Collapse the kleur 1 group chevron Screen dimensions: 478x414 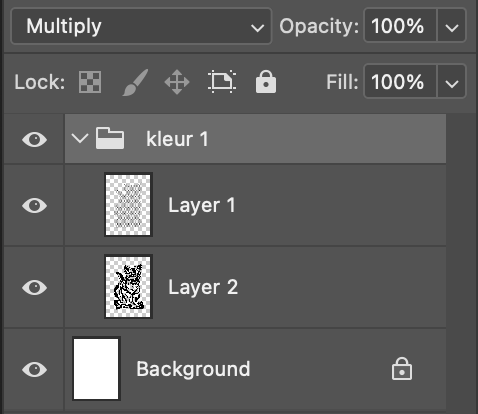[x=80, y=138]
